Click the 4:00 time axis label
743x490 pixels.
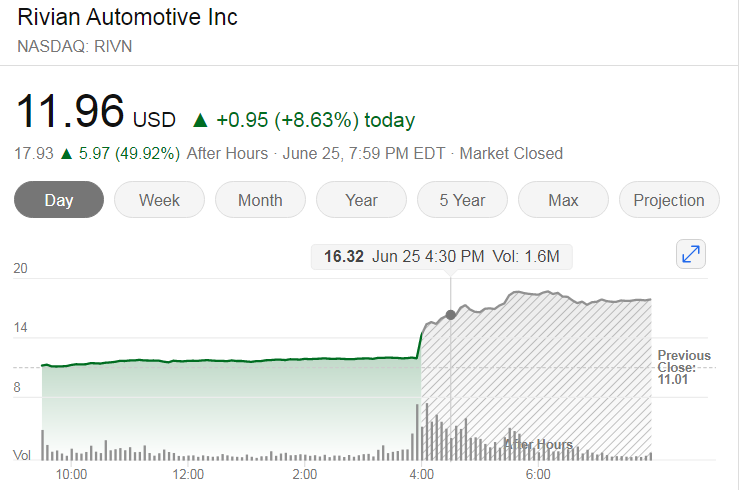pyautogui.click(x=421, y=474)
